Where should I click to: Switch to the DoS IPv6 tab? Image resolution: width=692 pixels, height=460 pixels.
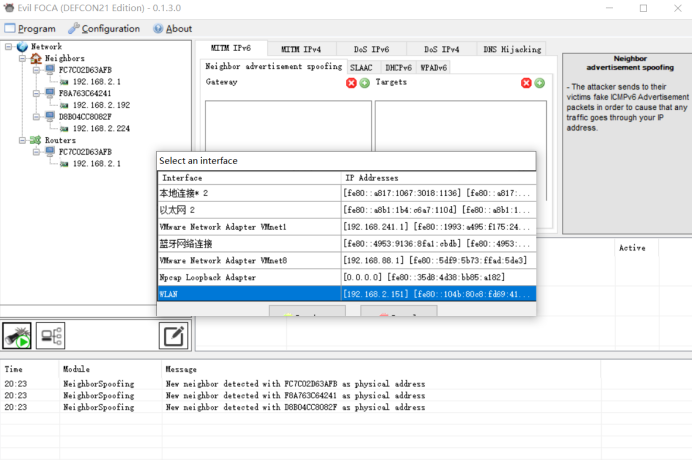coord(371,49)
